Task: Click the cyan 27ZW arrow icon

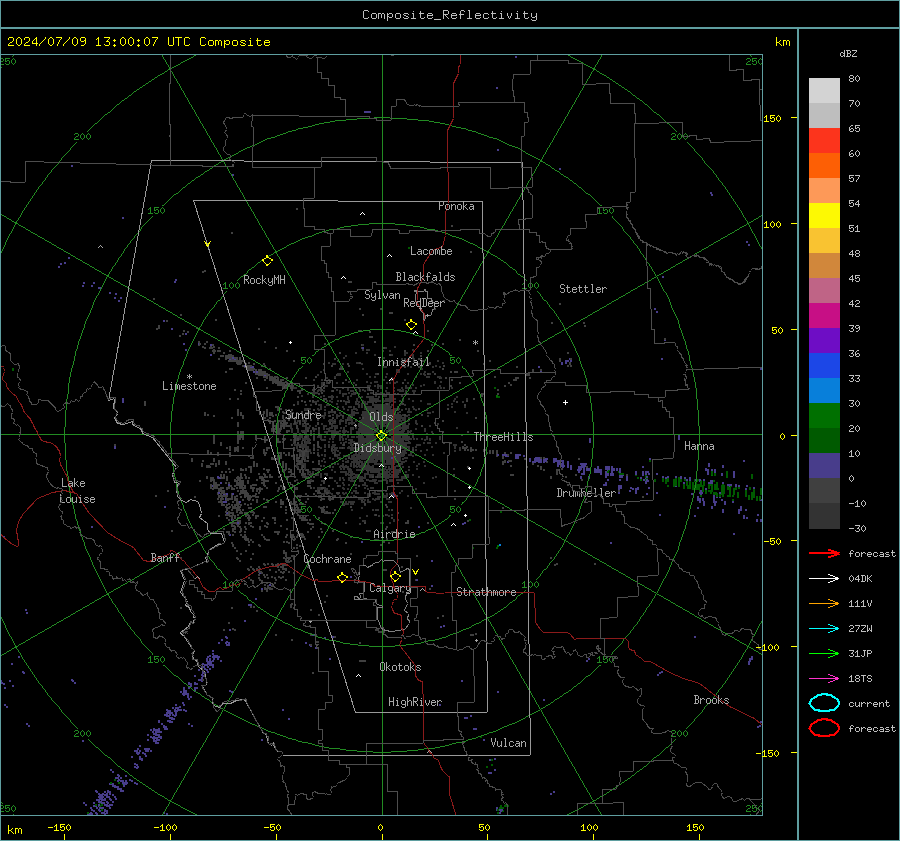Action: coord(824,629)
